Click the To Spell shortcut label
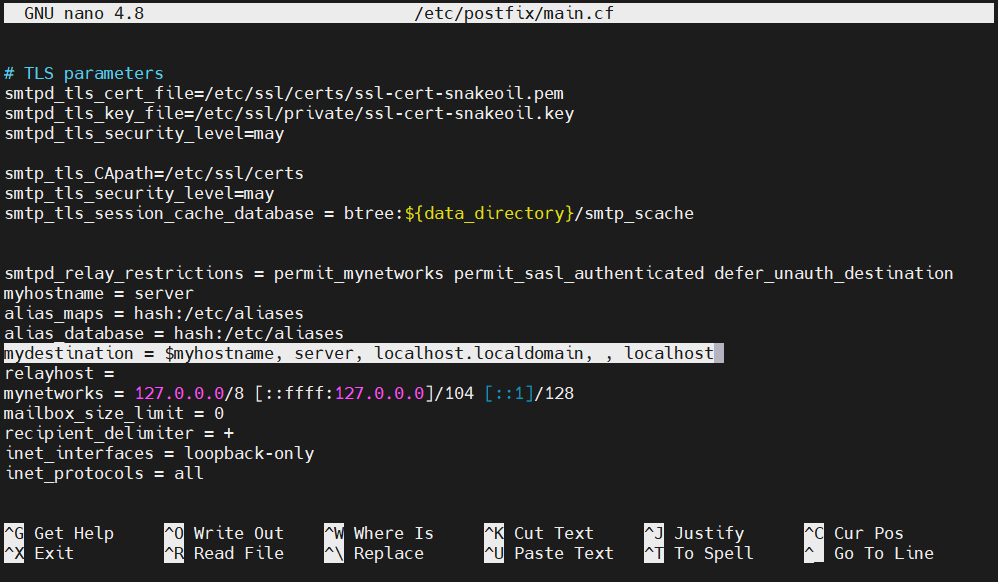 click(x=714, y=553)
